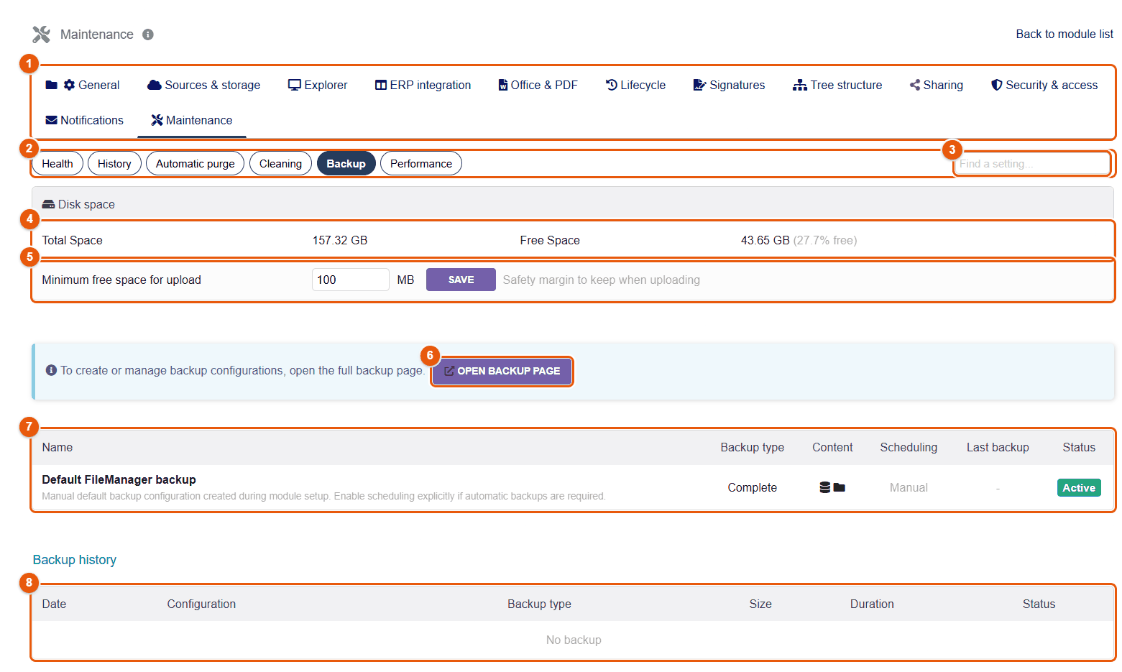
Task: Click the database icon in Content column
Action: point(825,487)
